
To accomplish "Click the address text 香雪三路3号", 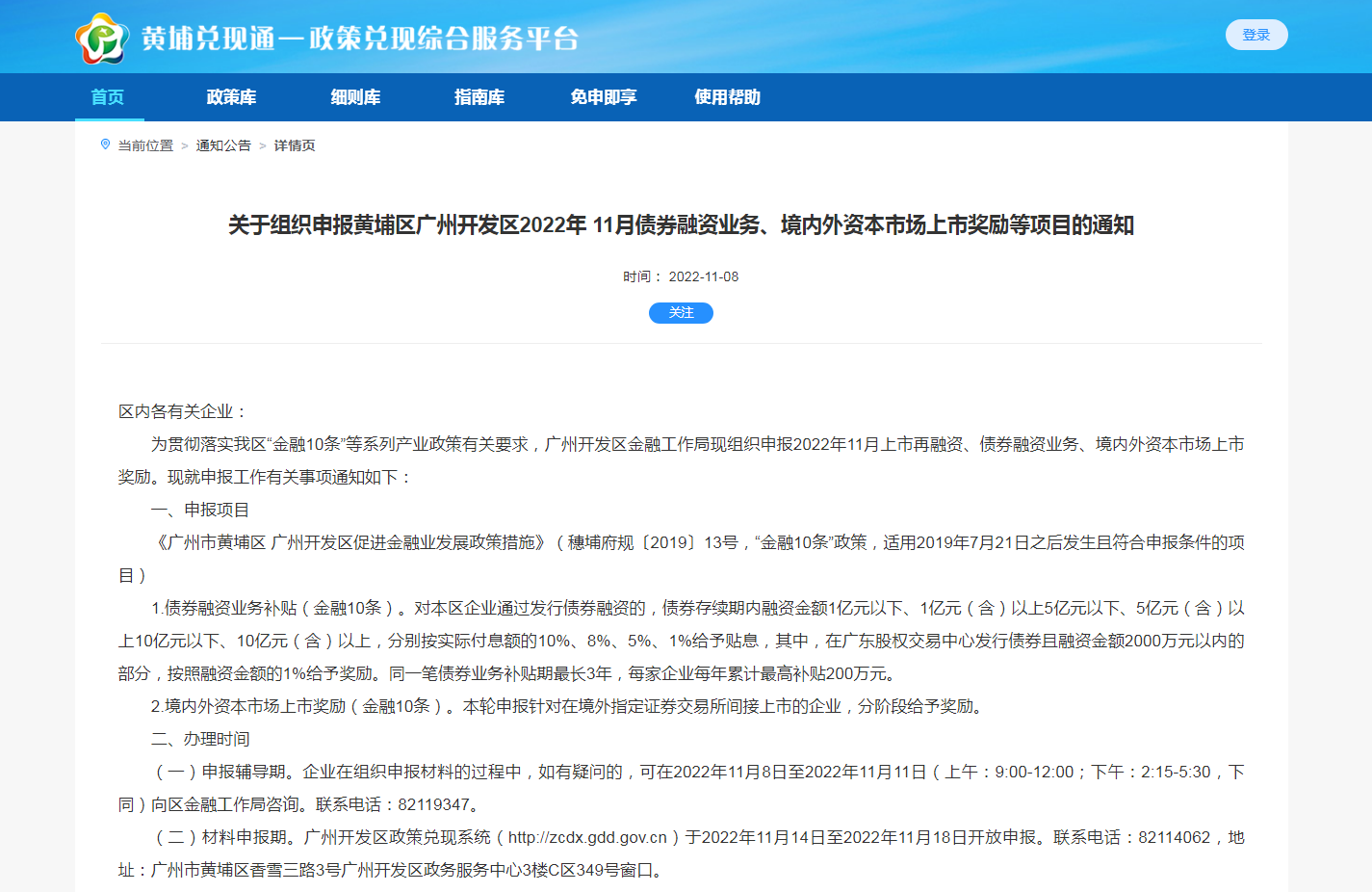I will pyautogui.click(x=295, y=870).
